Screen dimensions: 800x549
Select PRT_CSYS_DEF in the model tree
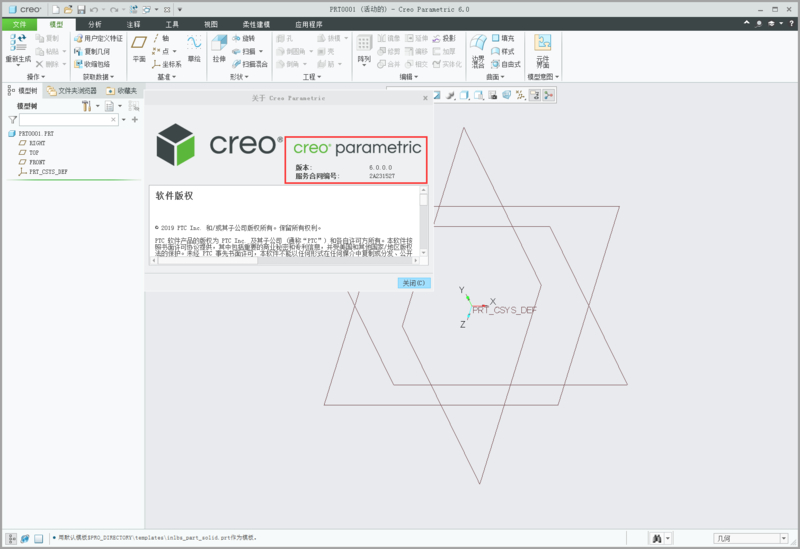43,172
